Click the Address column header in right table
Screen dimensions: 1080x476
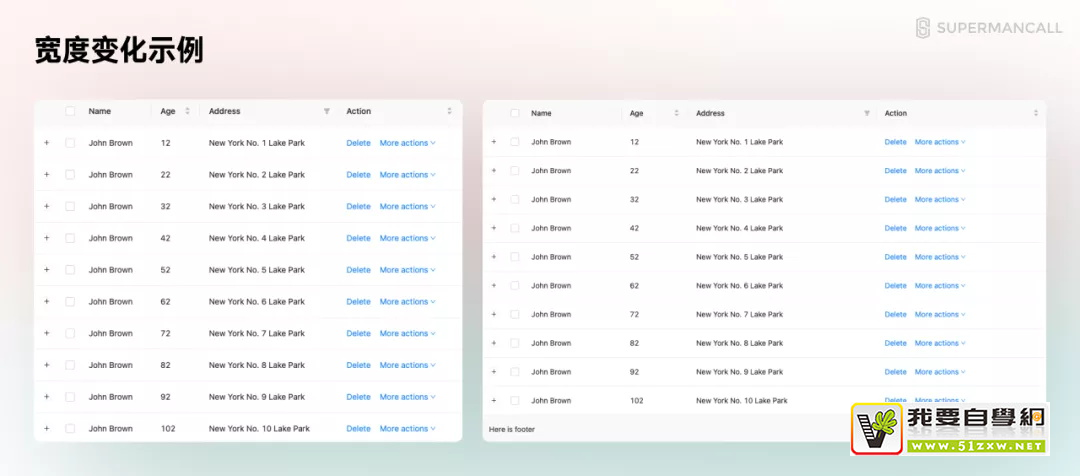[x=710, y=113]
